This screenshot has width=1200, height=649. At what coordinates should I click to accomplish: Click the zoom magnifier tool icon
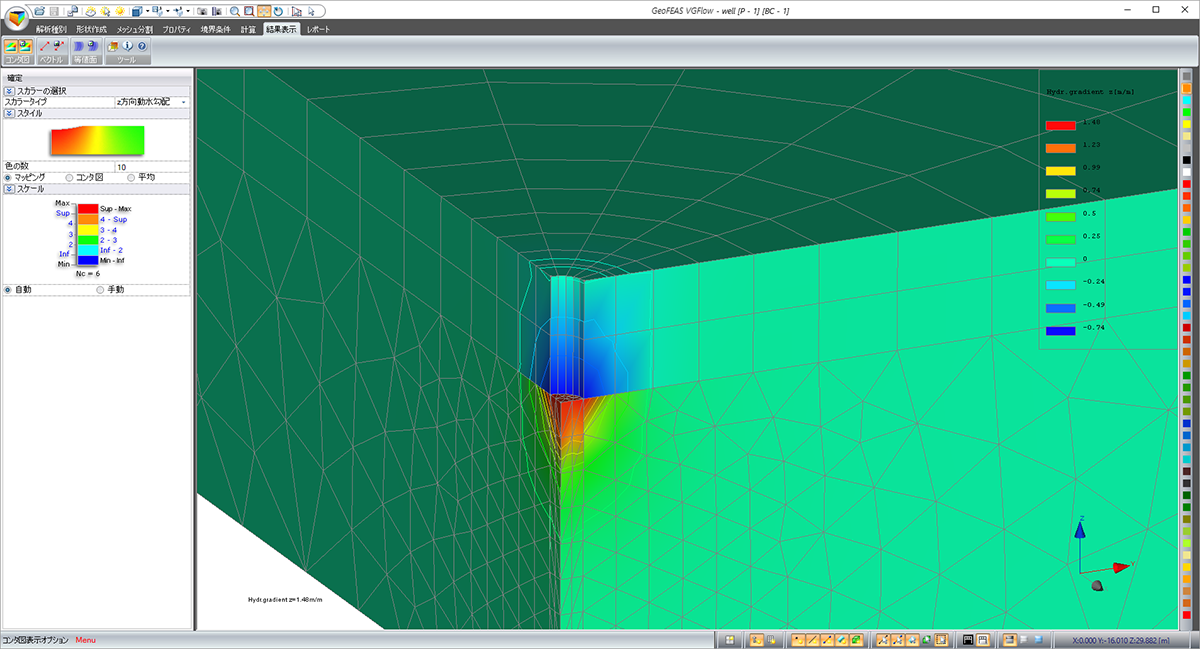pyautogui.click(x=233, y=10)
